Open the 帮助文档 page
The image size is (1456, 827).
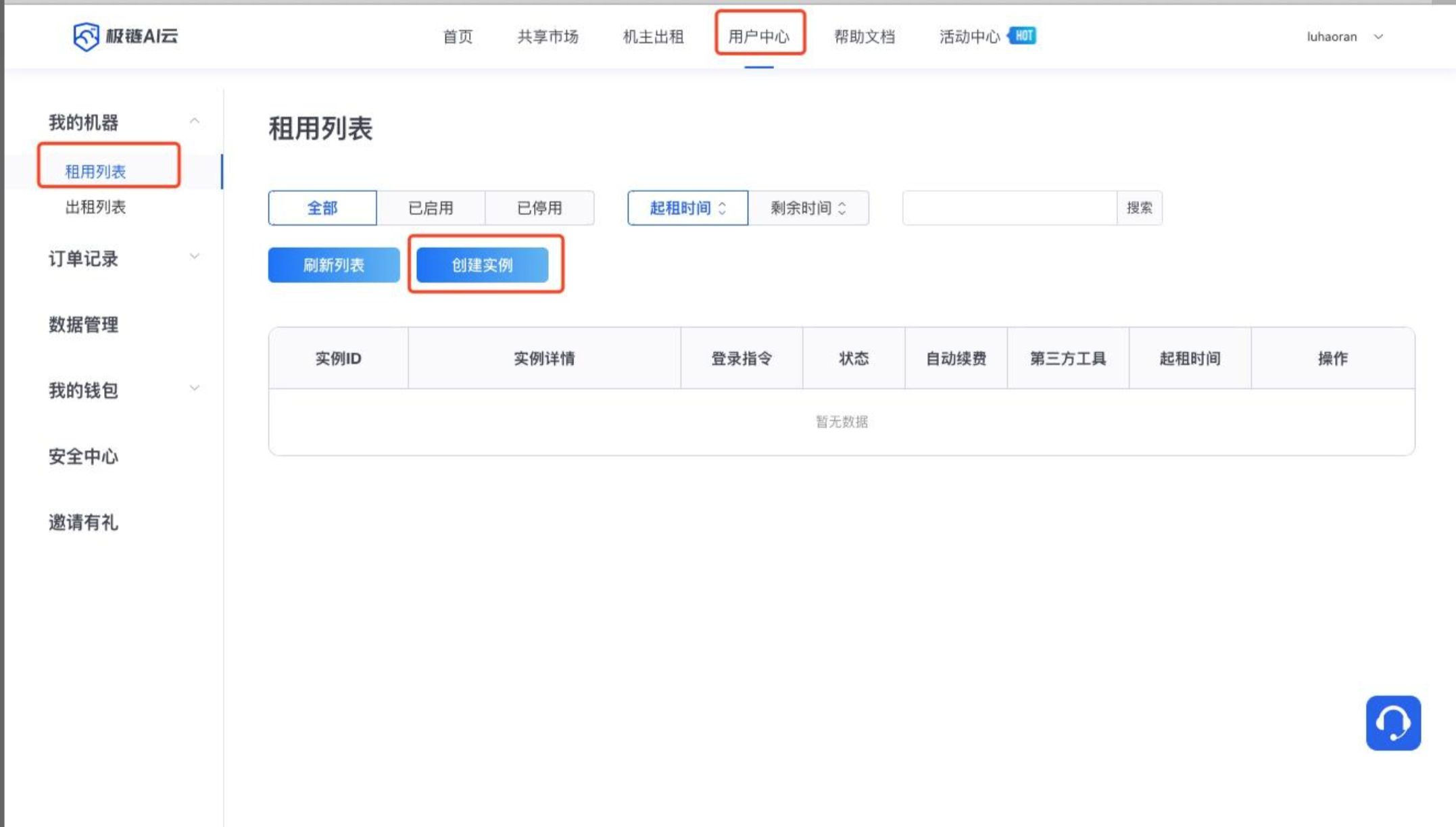[x=865, y=36]
